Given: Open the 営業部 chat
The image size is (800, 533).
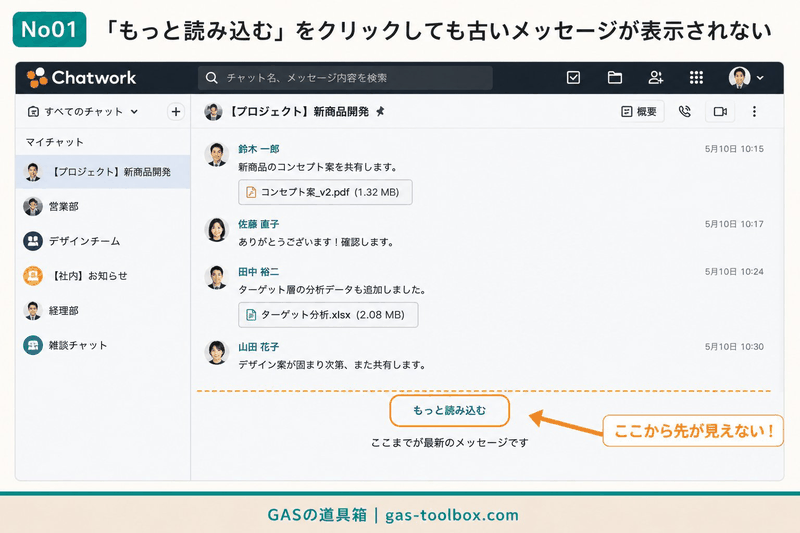Looking at the screenshot, I should pos(103,207).
